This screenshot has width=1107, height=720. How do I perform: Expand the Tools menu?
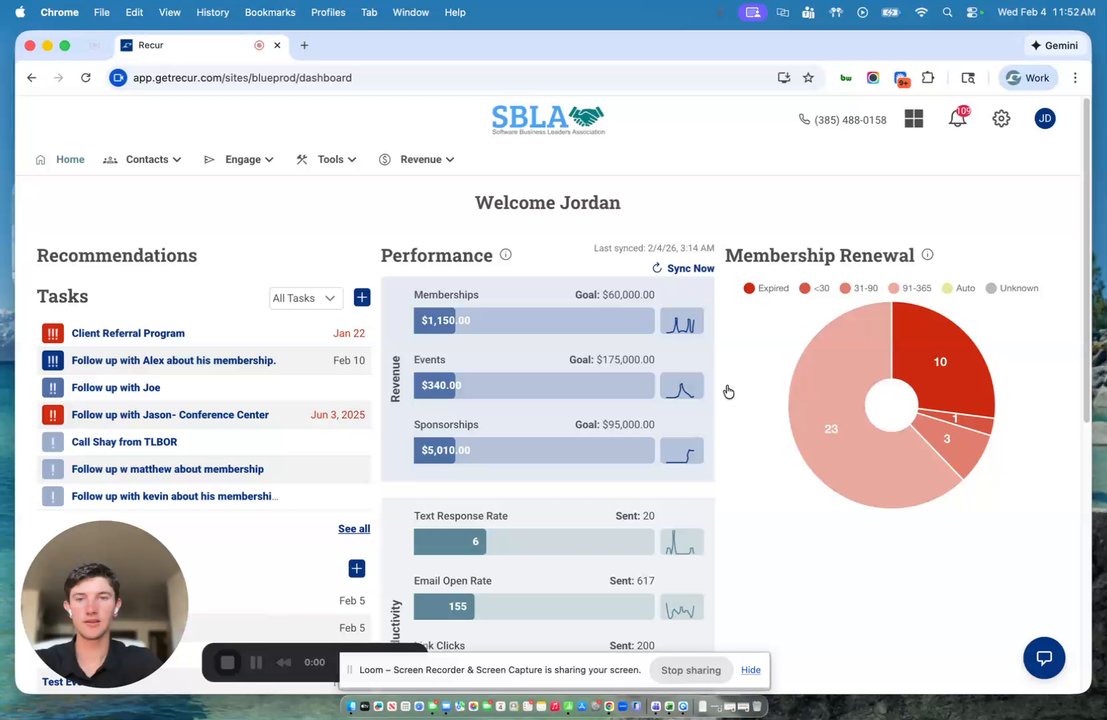[x=327, y=160]
